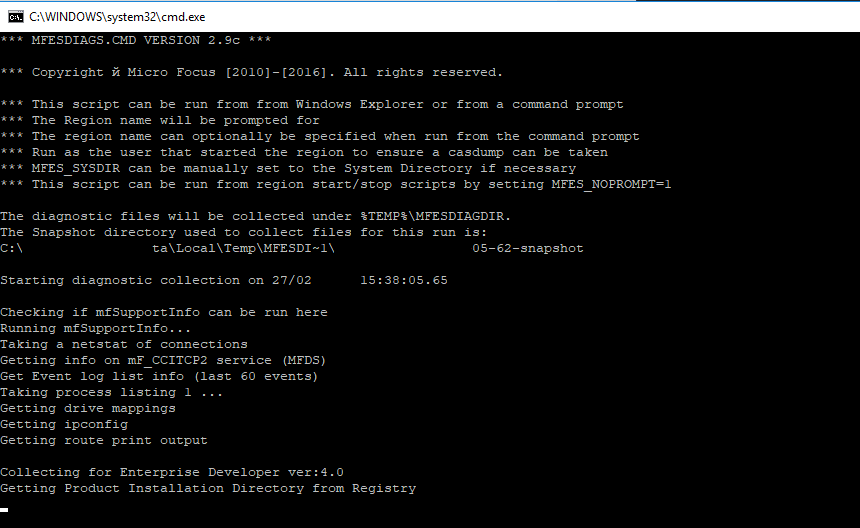This screenshot has width=860, height=528.
Task: Click the cmd.exe icon in title bar
Action: (15, 15)
